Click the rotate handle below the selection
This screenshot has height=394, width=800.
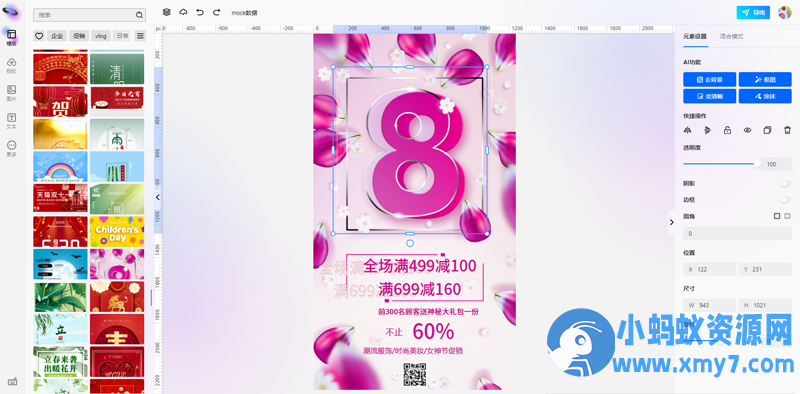click(410, 243)
